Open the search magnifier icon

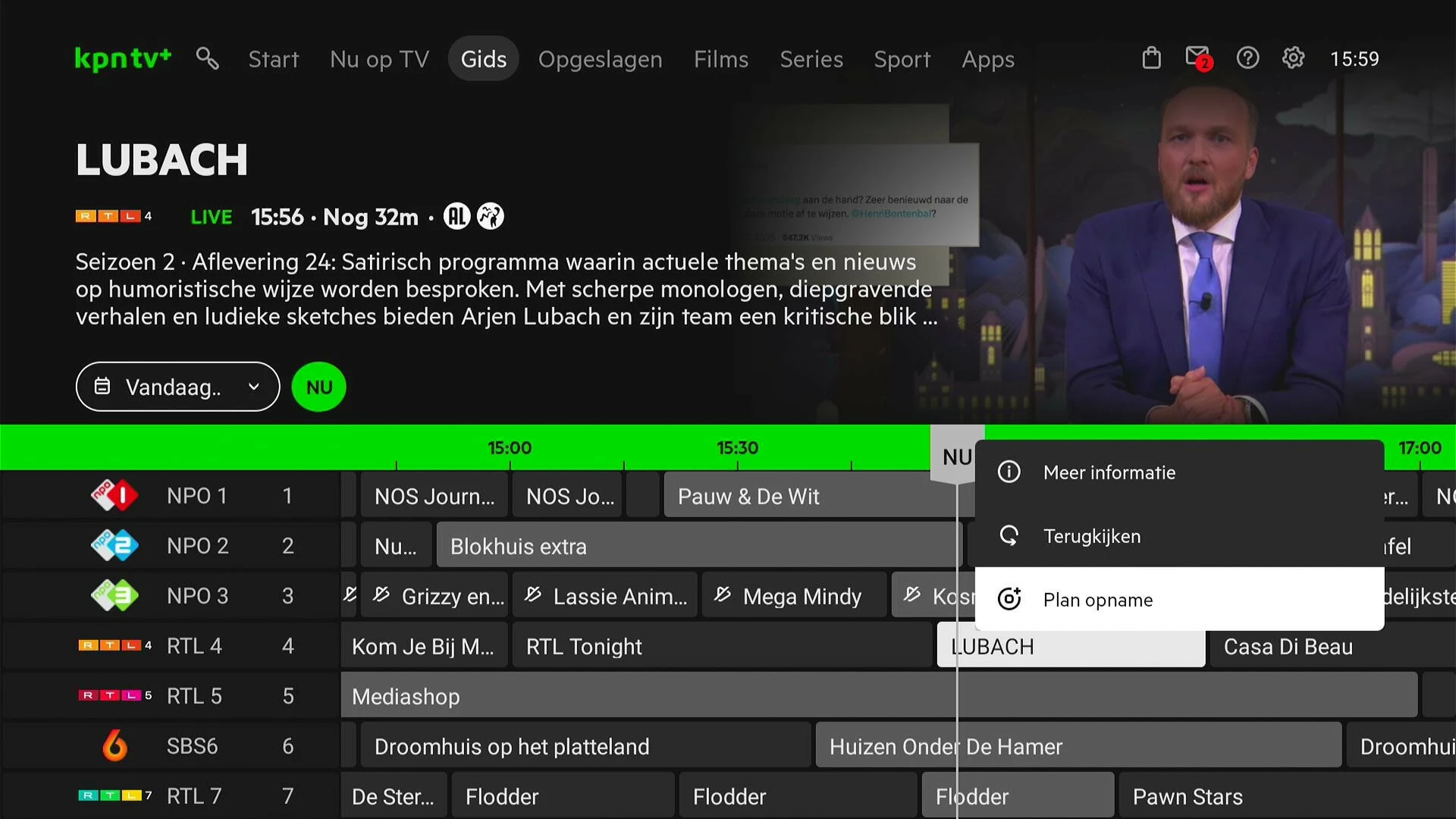coord(207,58)
